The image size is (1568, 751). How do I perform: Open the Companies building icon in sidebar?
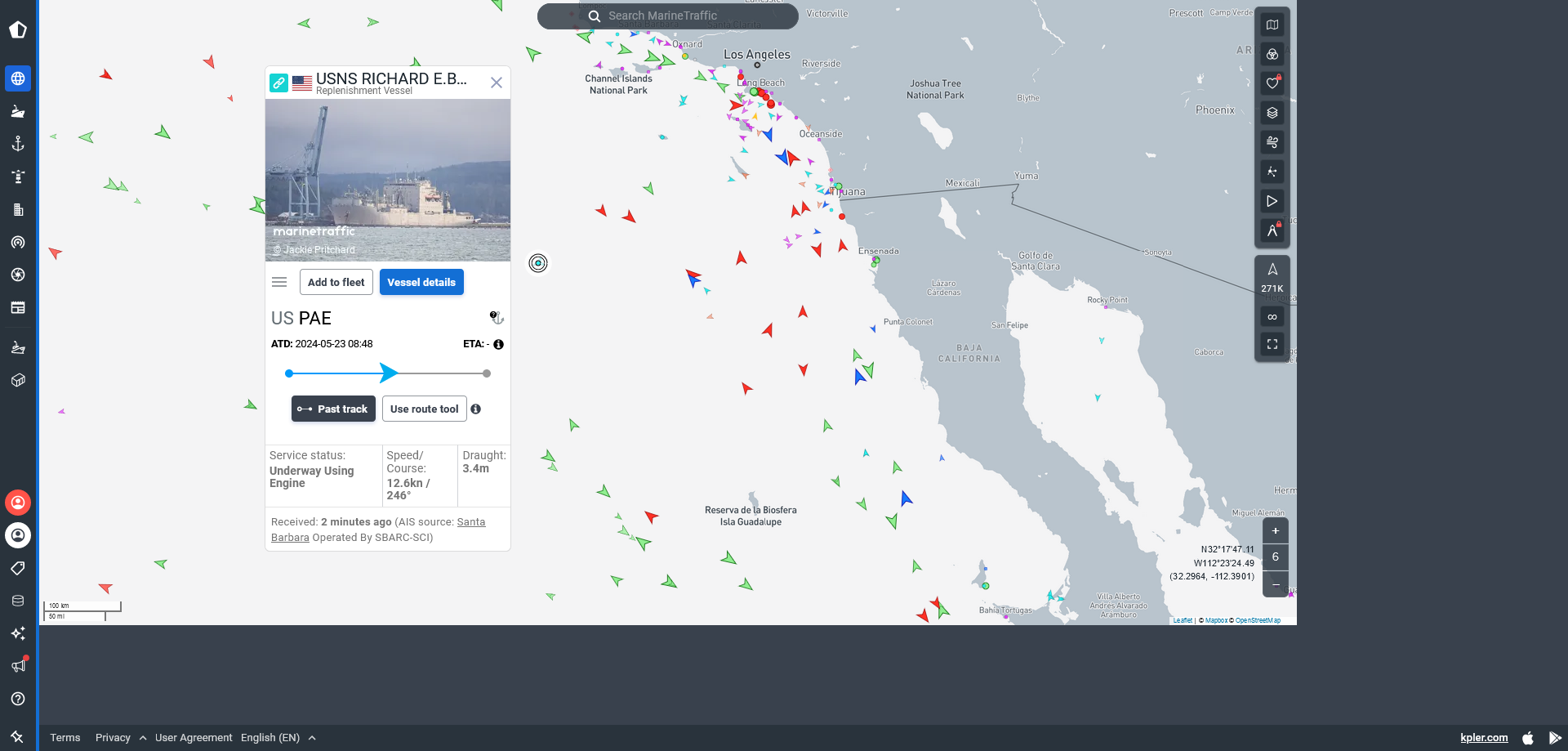[18, 209]
